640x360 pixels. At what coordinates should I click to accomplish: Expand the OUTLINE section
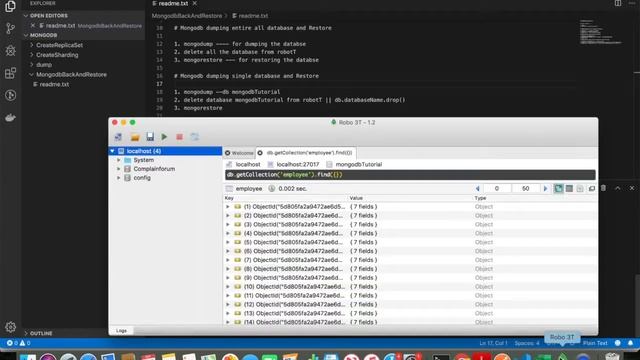tap(26, 333)
